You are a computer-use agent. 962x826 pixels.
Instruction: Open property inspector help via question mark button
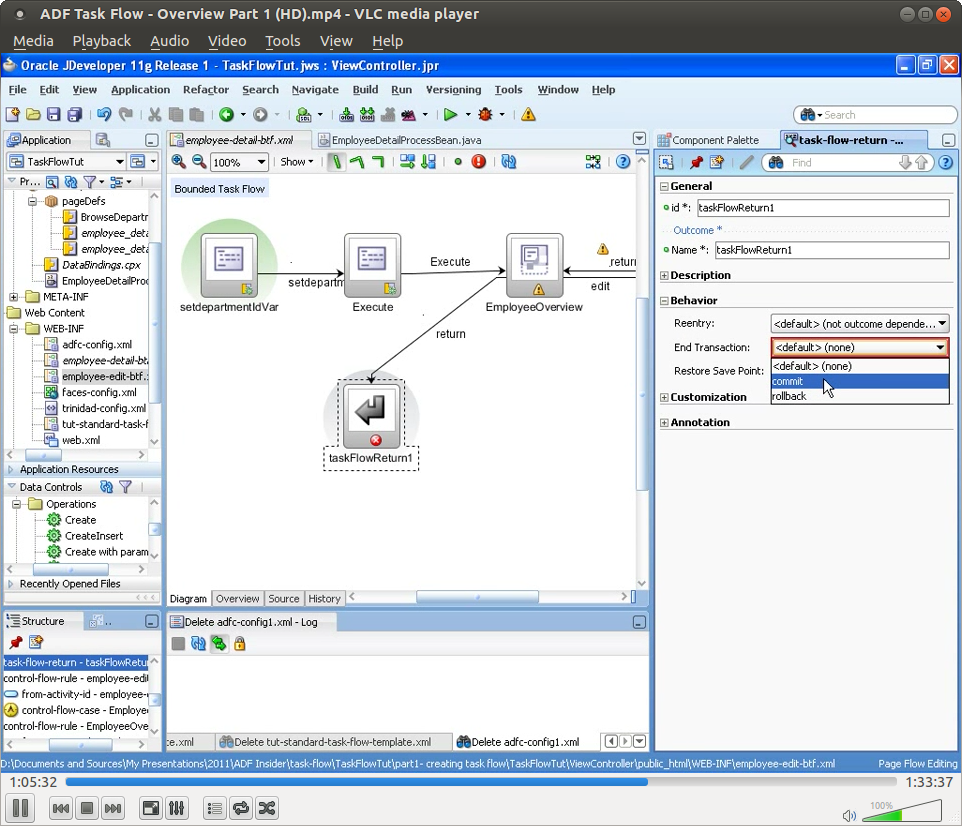946,162
